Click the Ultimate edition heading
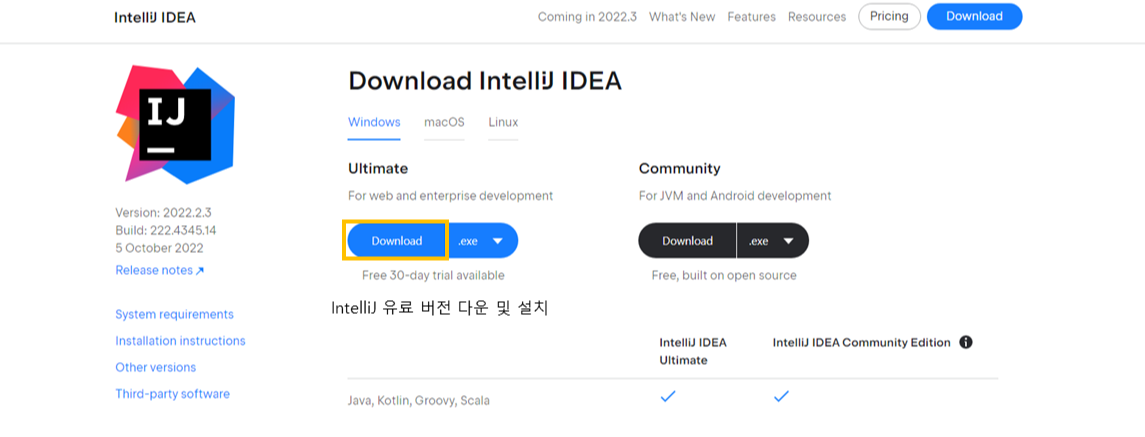The width and height of the screenshot is (1145, 437). click(378, 169)
